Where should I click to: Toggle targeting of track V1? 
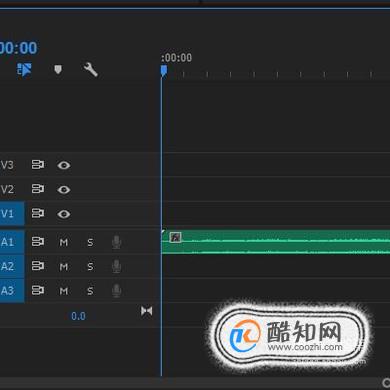coord(12,213)
